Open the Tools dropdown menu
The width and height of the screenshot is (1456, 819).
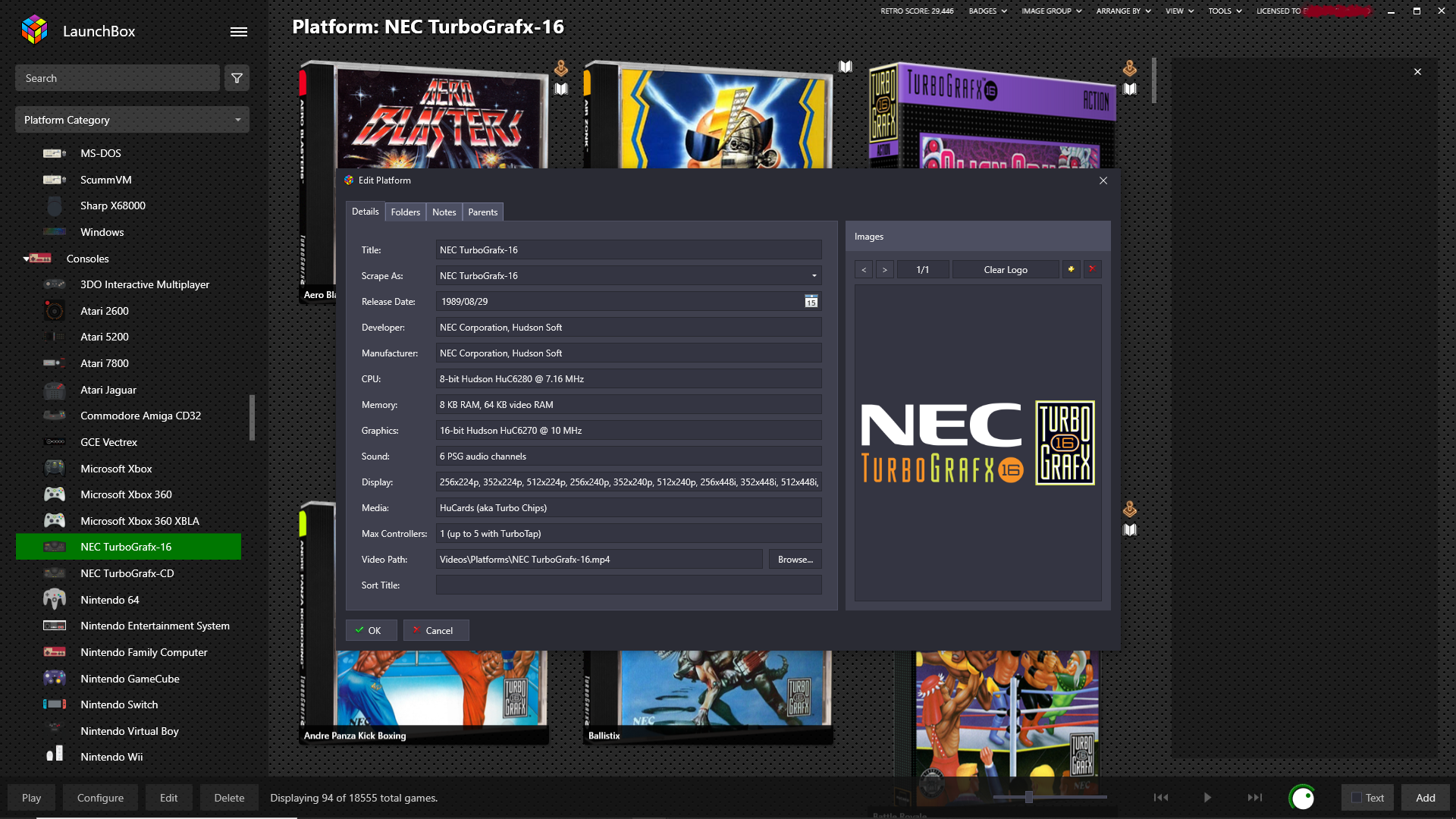1225,11
